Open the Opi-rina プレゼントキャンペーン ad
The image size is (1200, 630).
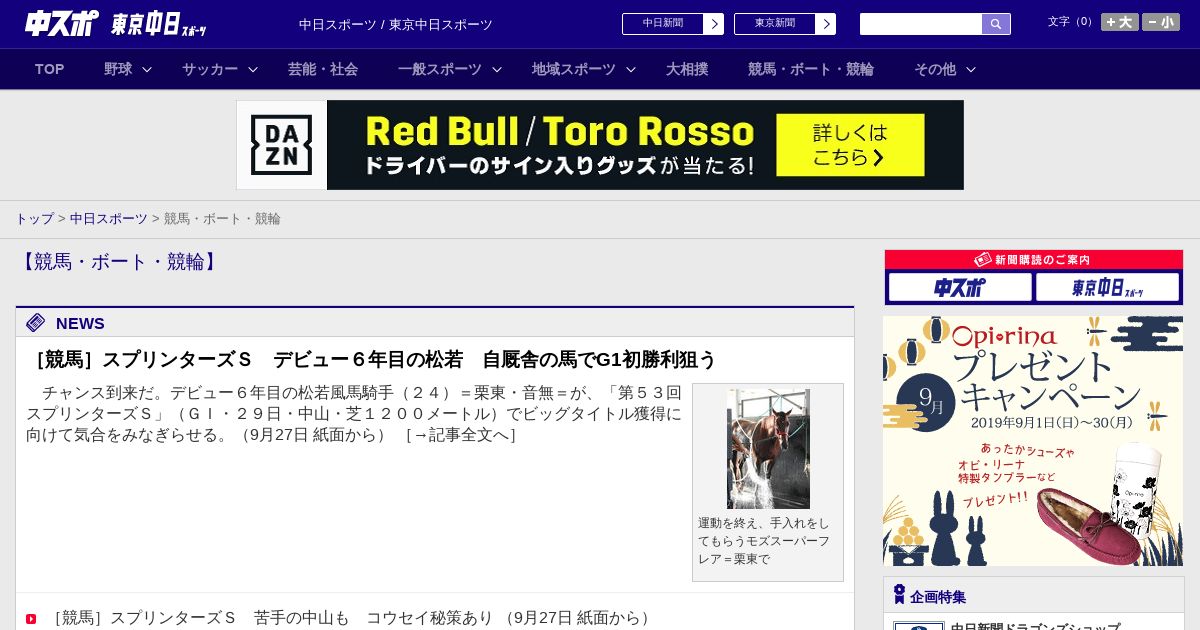1033,441
